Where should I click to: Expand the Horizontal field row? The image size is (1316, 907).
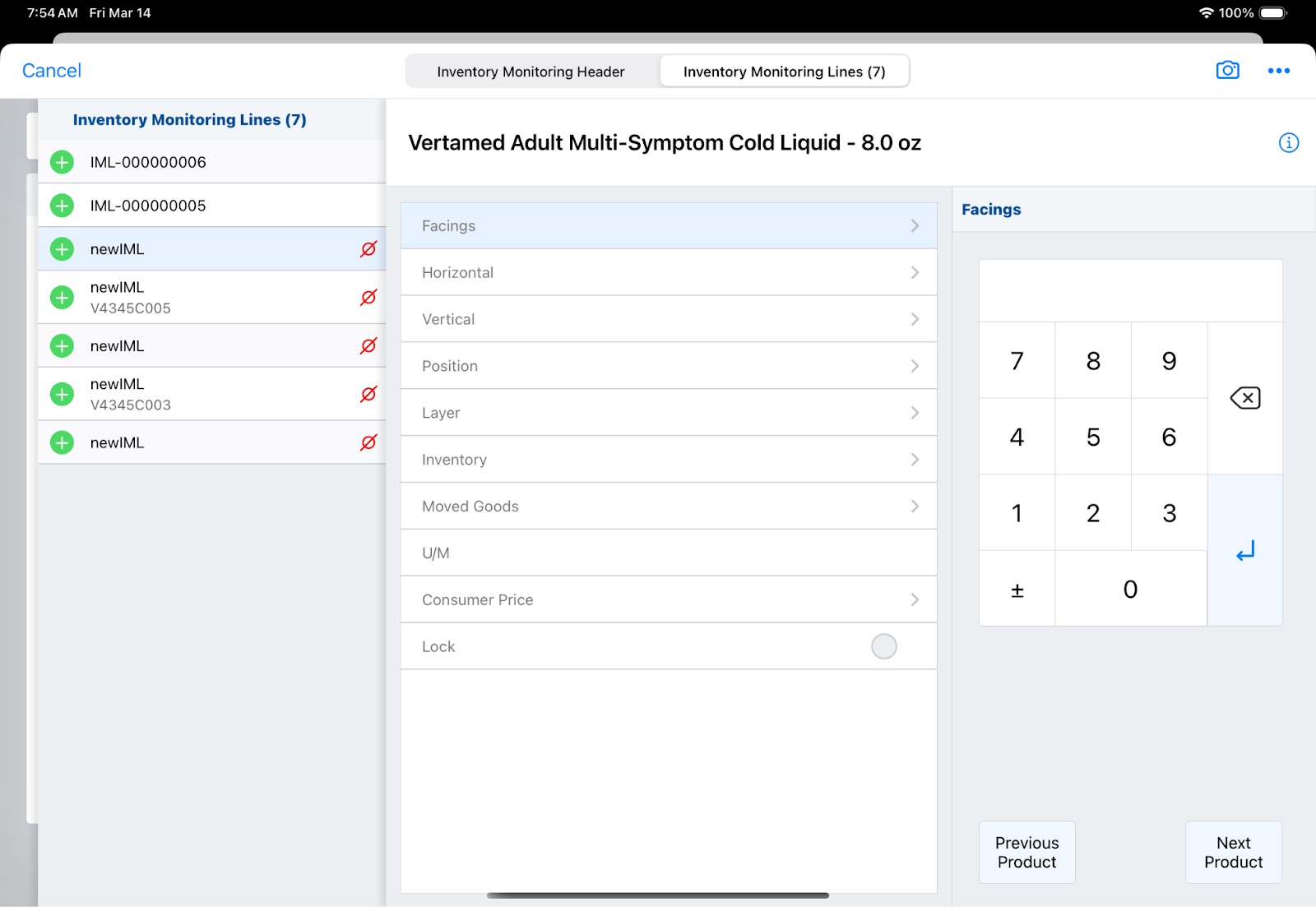668,272
